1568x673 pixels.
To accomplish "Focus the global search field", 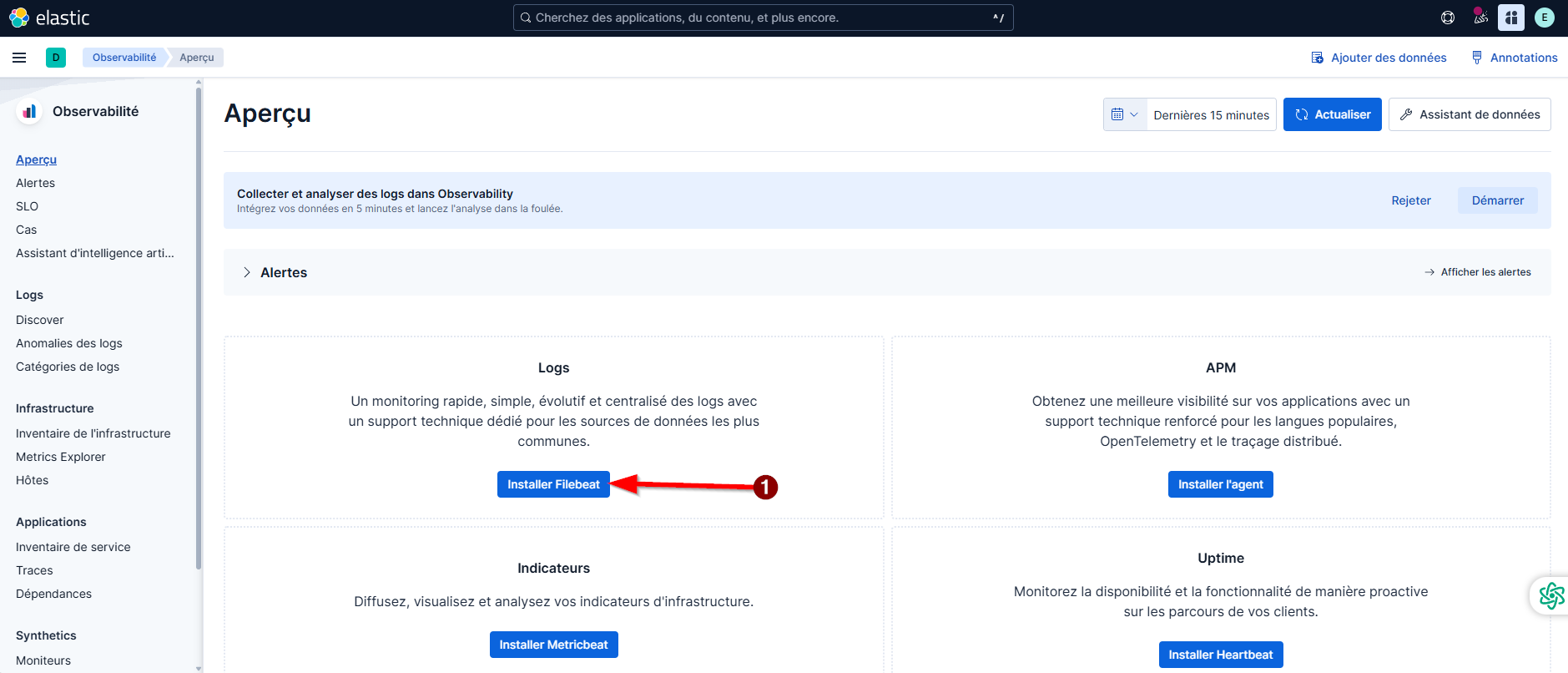I will (x=763, y=18).
